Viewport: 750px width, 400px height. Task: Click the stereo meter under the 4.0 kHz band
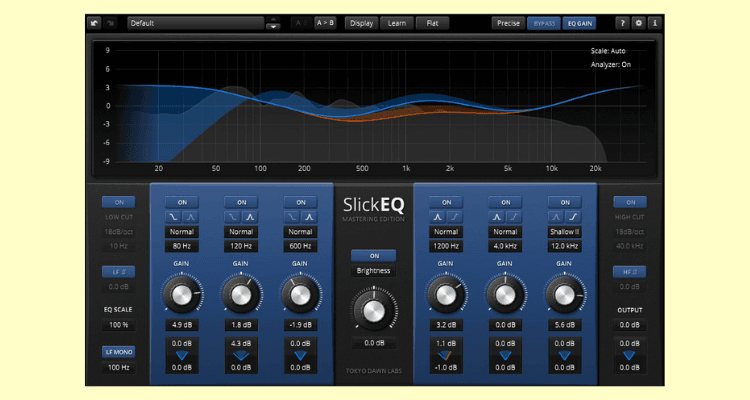click(505, 356)
